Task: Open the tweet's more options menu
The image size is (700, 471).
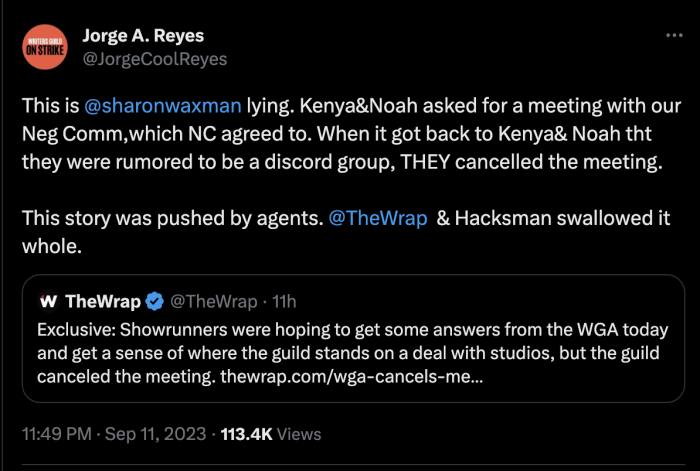Action: pyautogui.click(x=674, y=35)
